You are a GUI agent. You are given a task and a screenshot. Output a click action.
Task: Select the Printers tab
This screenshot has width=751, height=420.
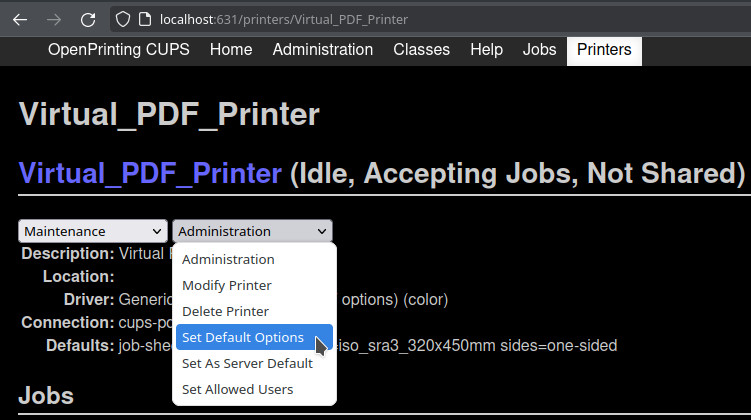[604, 51]
